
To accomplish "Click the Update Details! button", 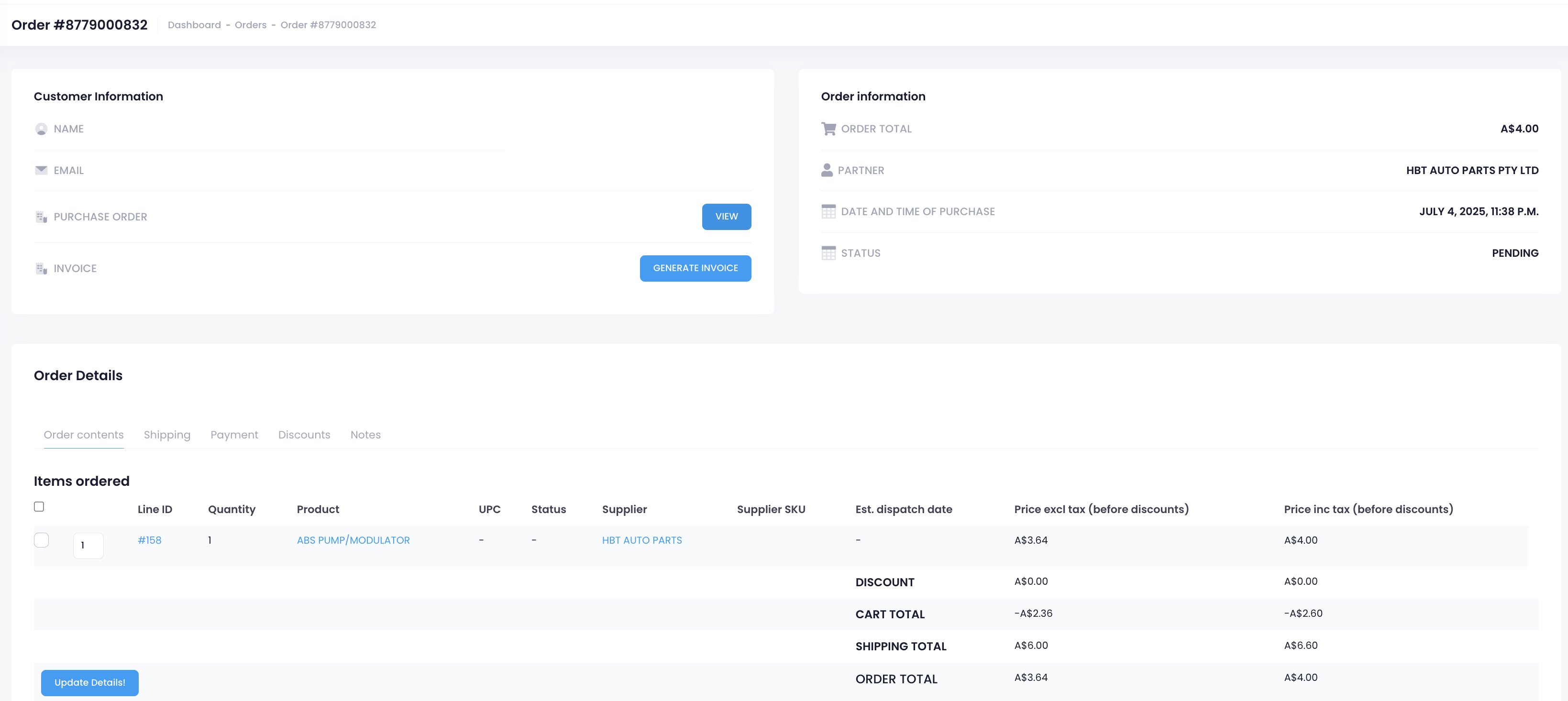I will [89, 682].
